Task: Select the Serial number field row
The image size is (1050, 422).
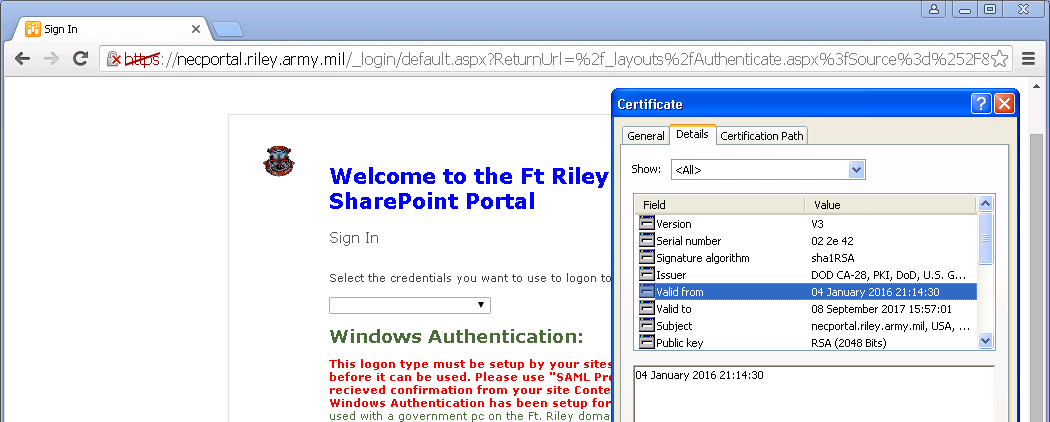Action: click(806, 240)
